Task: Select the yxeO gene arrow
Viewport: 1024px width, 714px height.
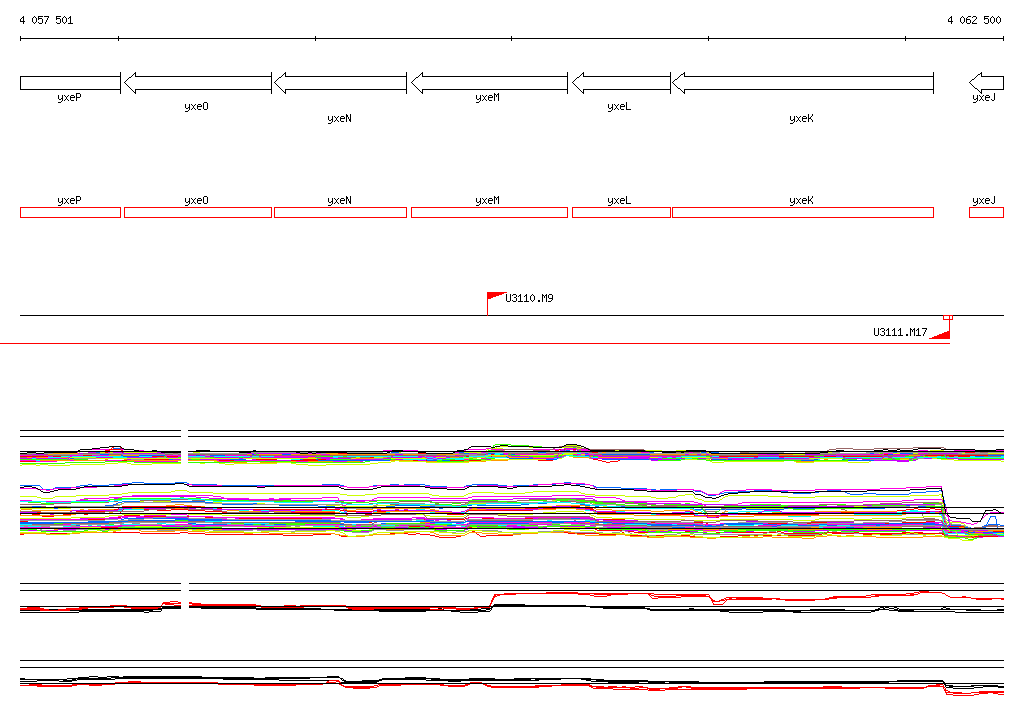Action: pyautogui.click(x=198, y=83)
